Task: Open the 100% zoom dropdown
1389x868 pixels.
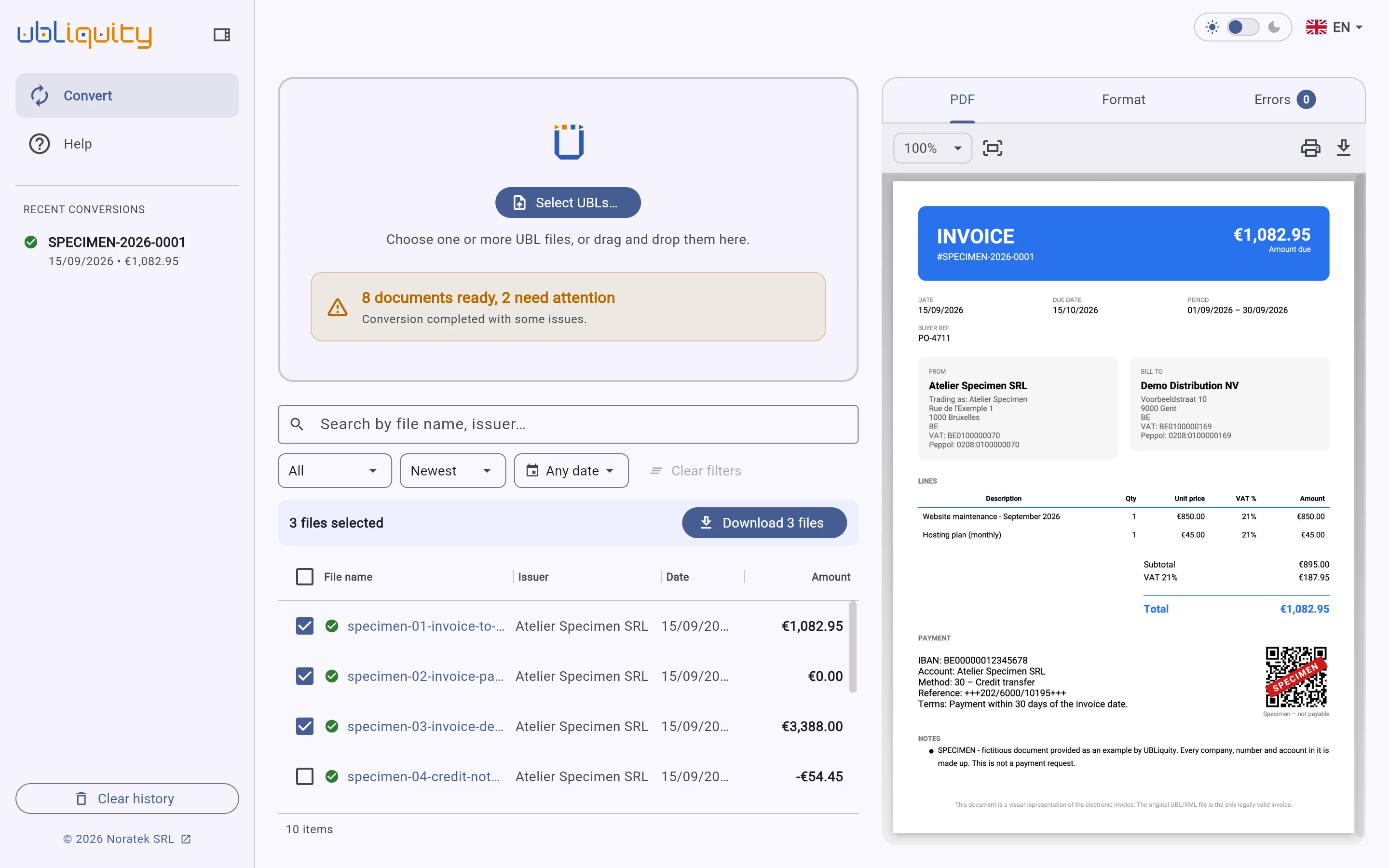Action: (932, 148)
